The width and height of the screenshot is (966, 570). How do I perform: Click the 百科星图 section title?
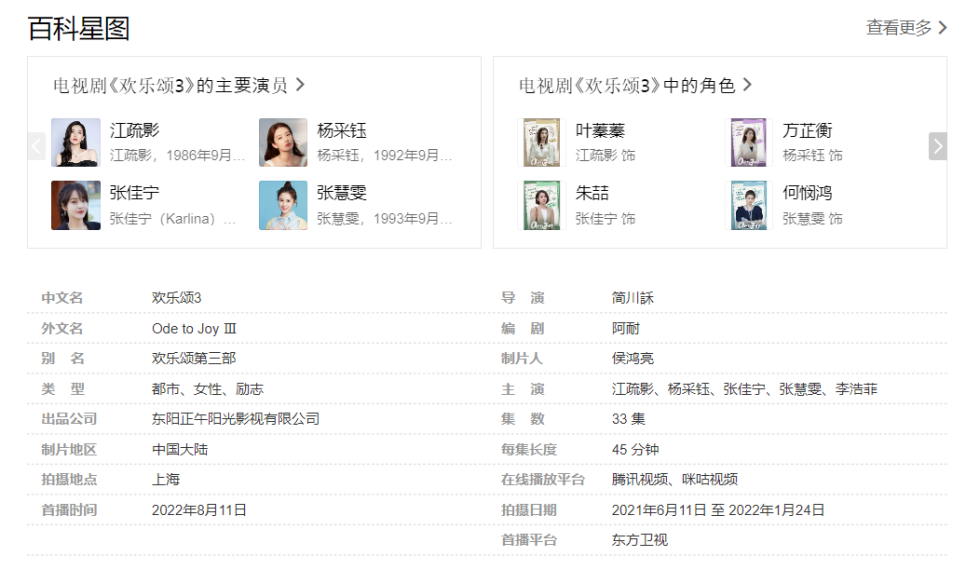tap(79, 29)
